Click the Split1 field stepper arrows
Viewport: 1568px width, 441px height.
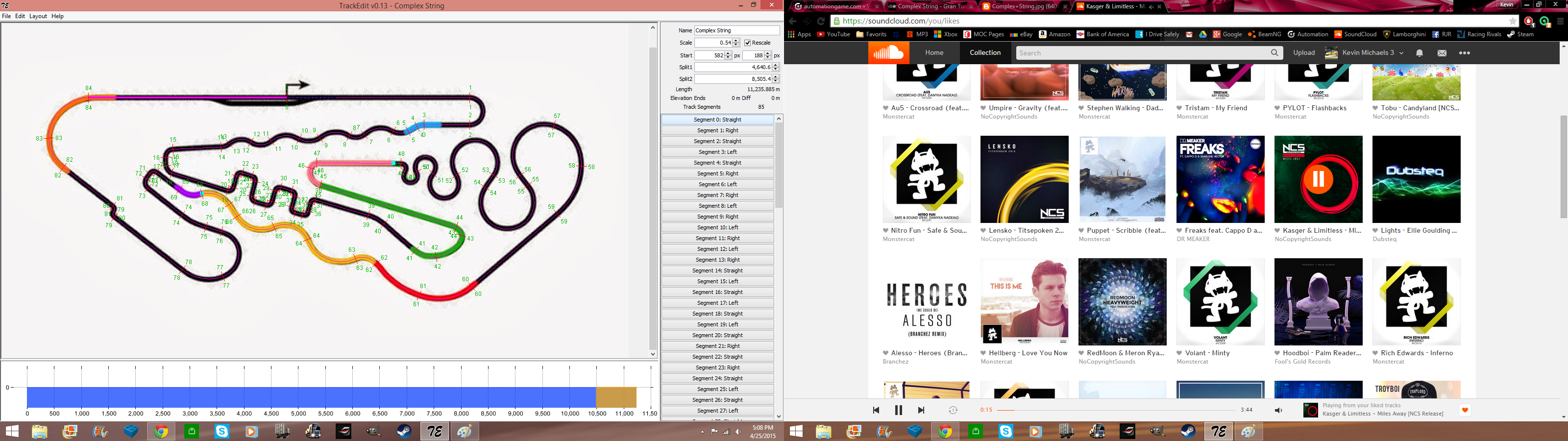coord(776,67)
